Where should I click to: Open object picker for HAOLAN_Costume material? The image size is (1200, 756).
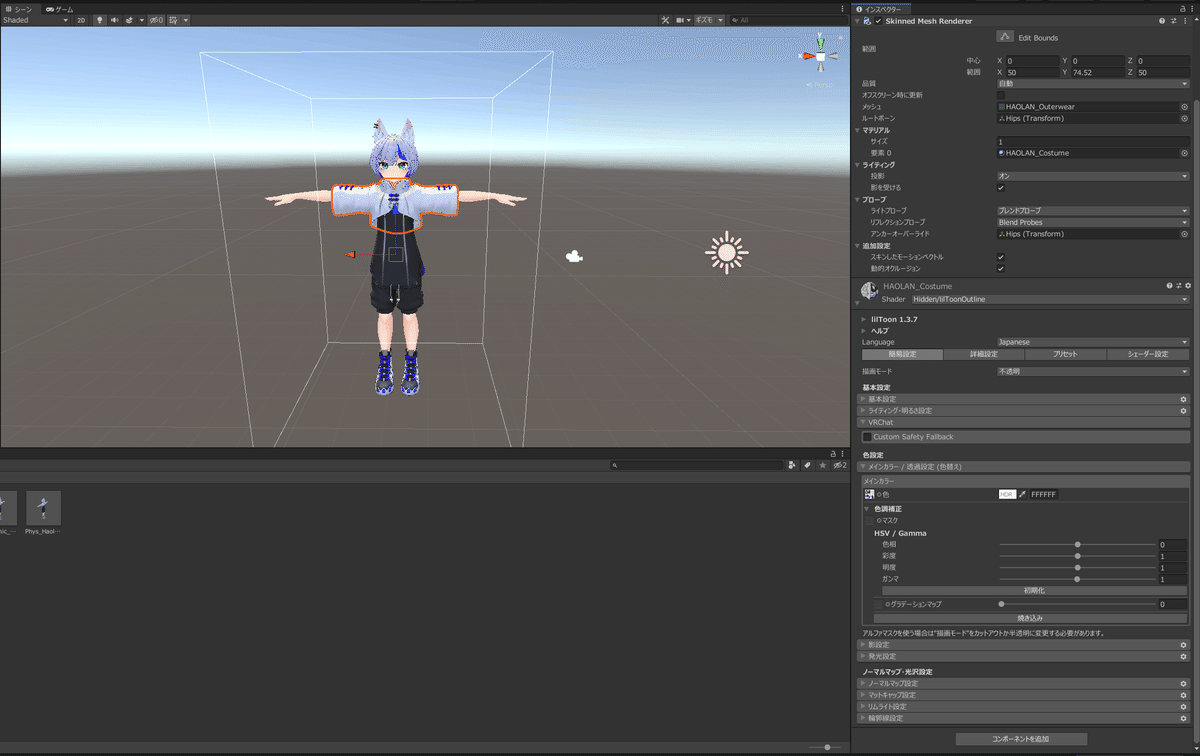coord(1185,153)
